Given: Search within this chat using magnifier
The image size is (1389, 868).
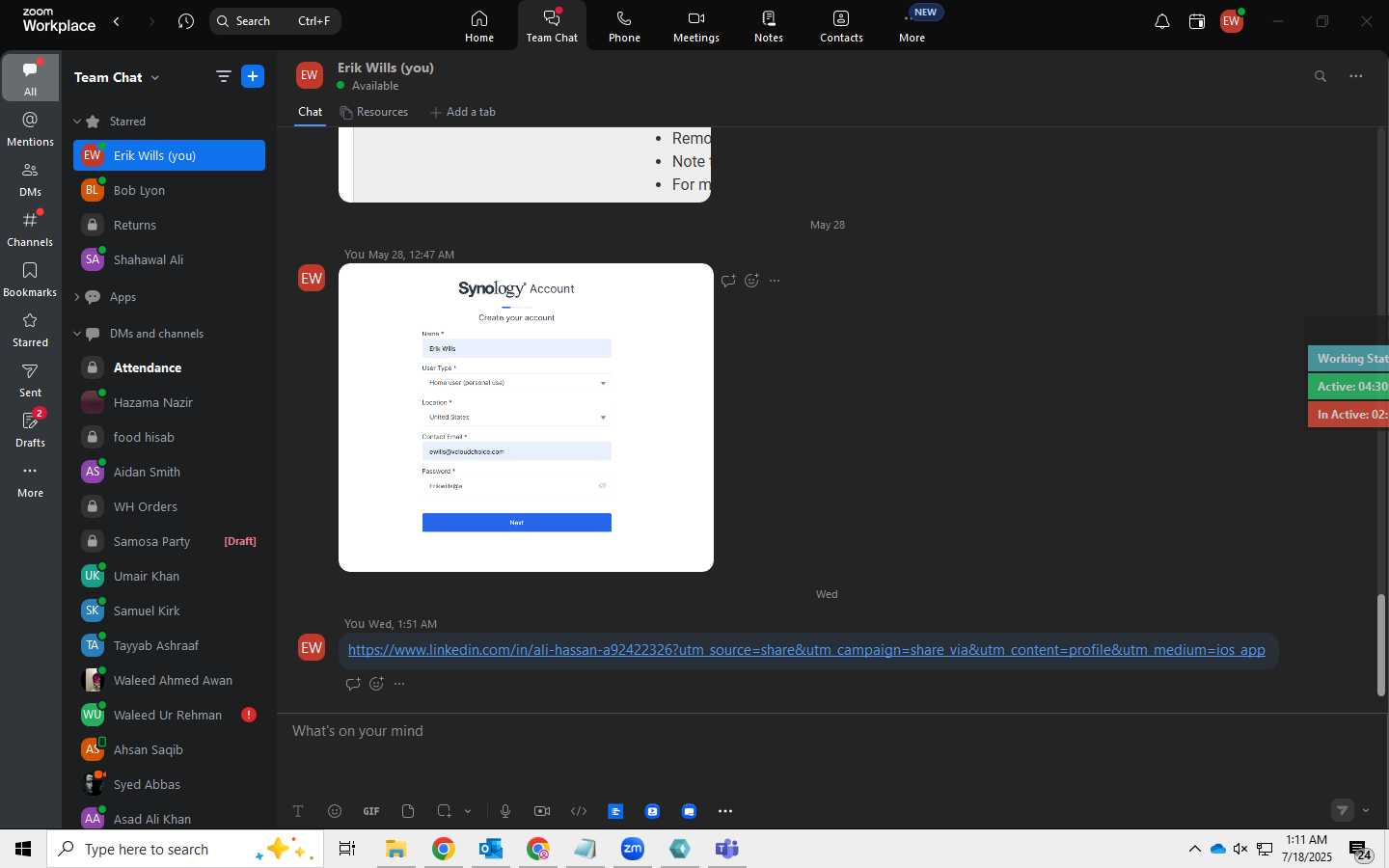Looking at the screenshot, I should pos(1321,76).
